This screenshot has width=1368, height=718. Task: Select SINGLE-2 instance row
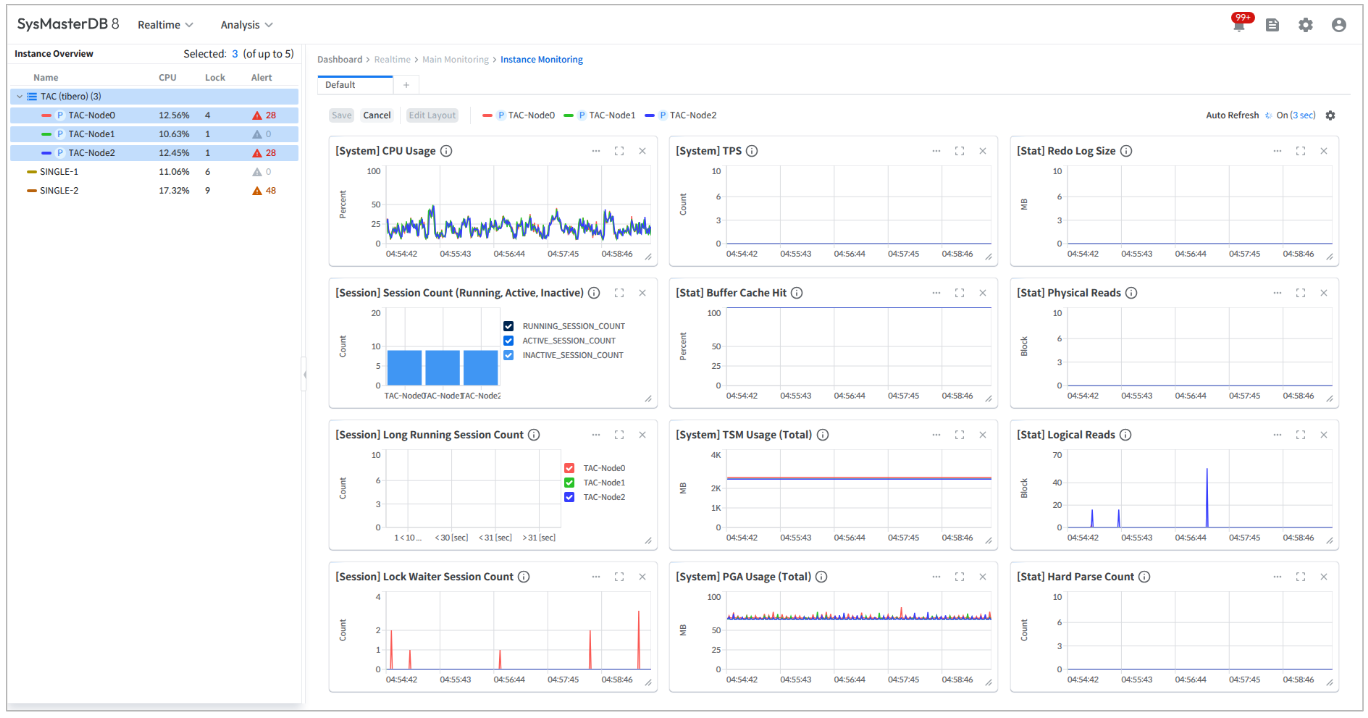click(155, 190)
